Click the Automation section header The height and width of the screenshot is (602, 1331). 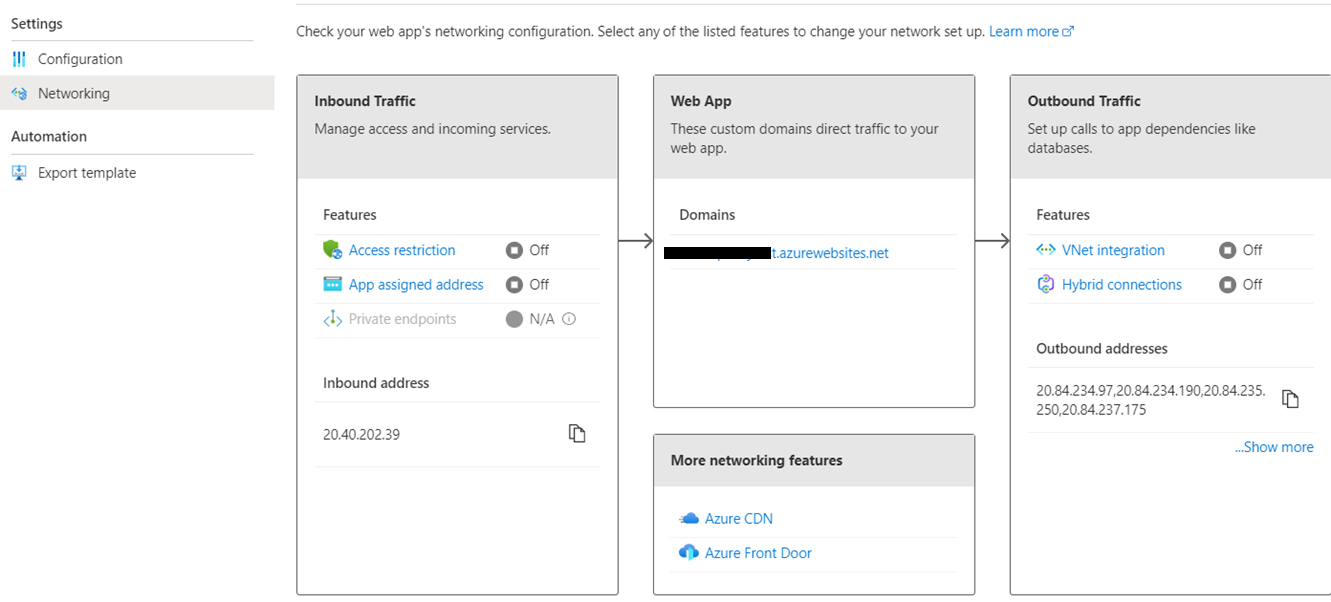point(49,136)
